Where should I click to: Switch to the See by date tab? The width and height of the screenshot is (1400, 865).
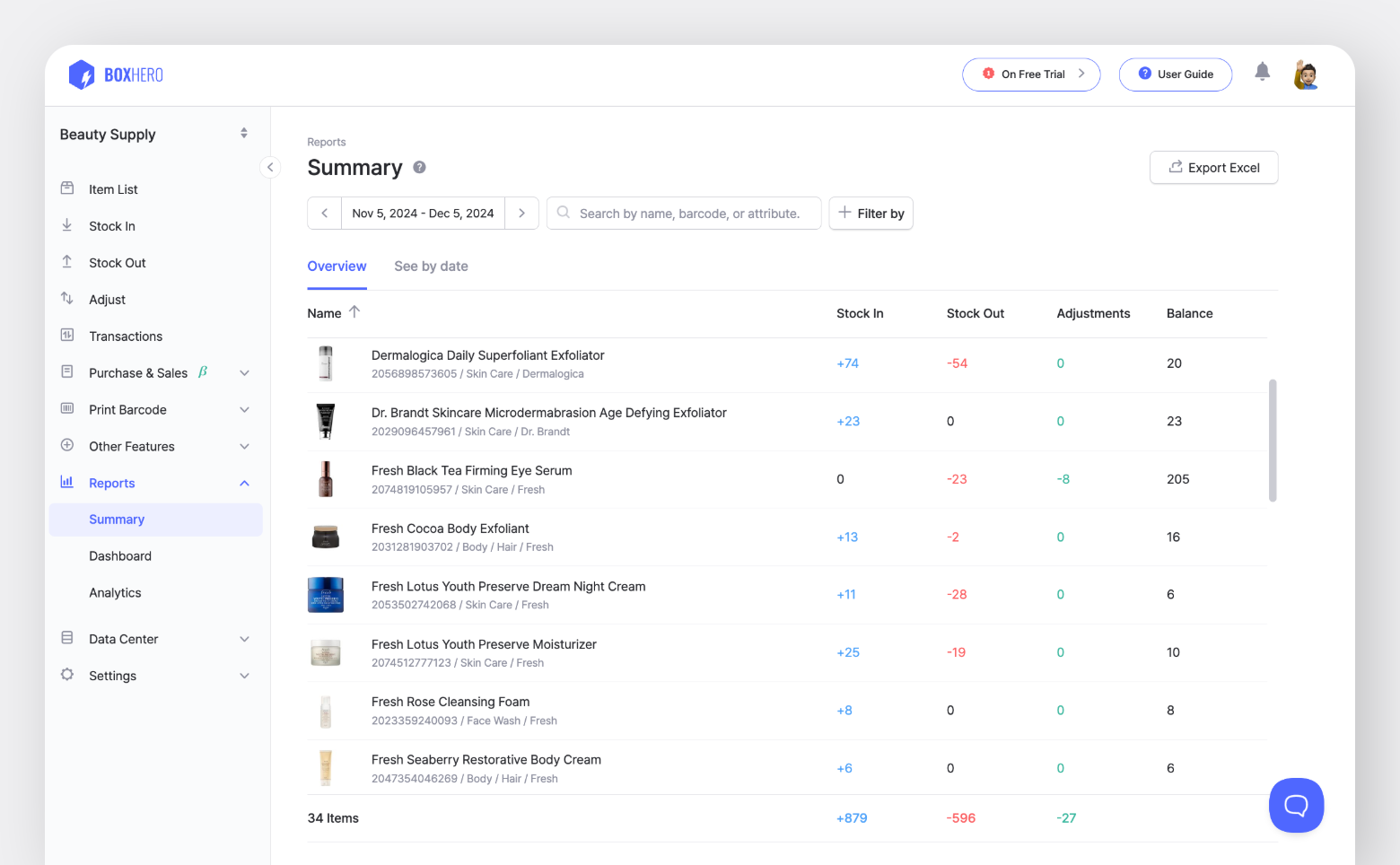[x=431, y=266]
